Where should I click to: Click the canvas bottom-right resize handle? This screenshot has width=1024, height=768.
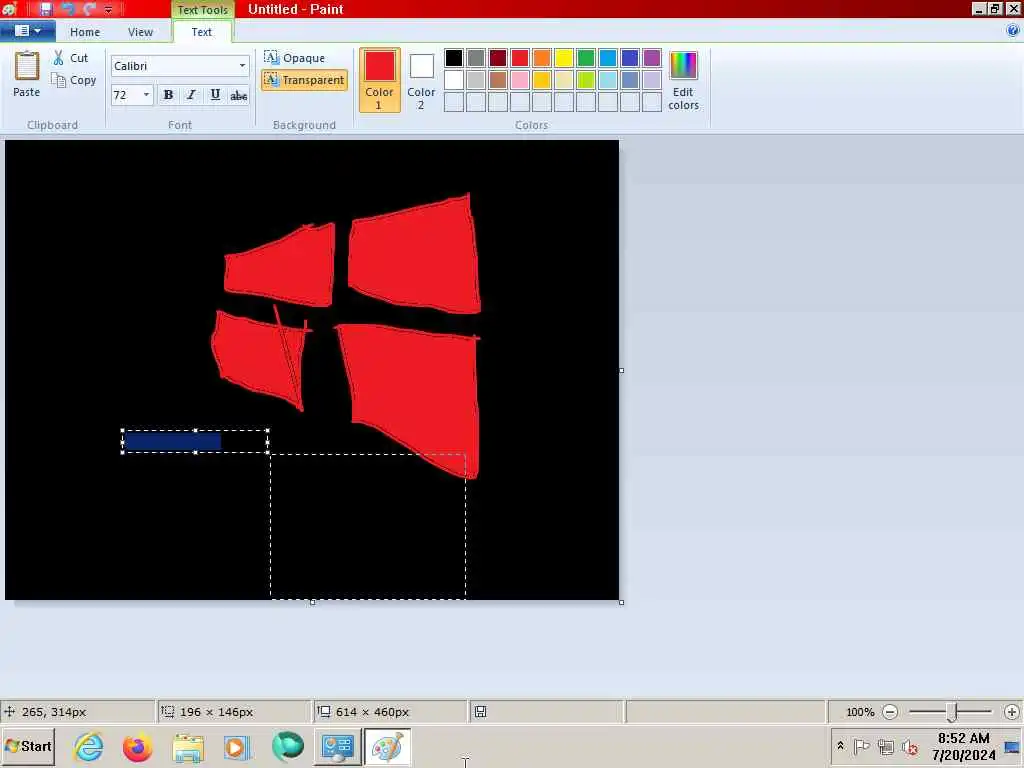[x=621, y=602]
